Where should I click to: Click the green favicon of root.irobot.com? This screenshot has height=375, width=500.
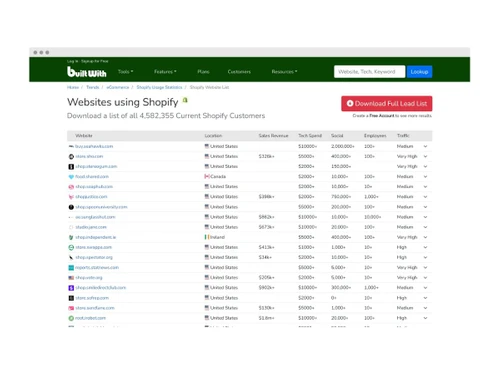(71, 318)
